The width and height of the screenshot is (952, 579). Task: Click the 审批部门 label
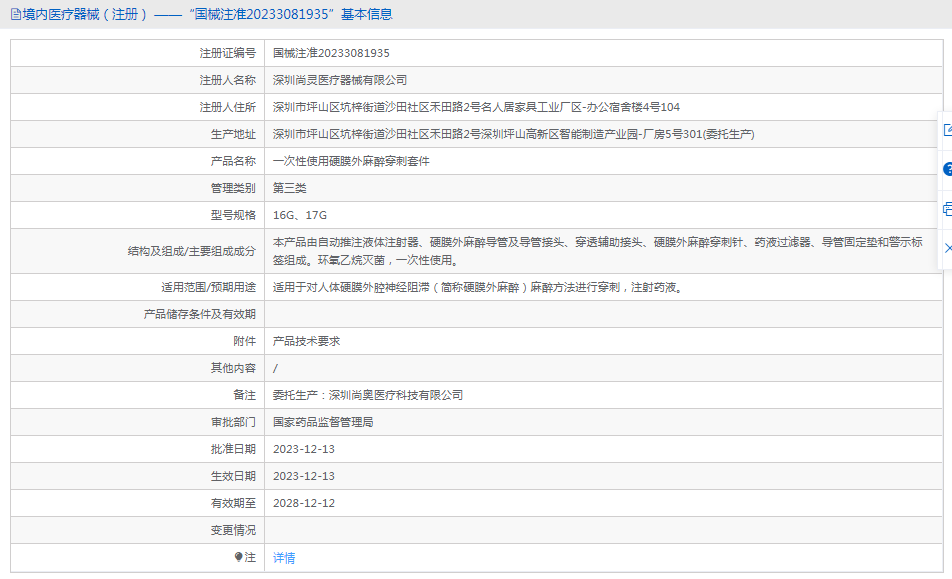tap(233, 422)
